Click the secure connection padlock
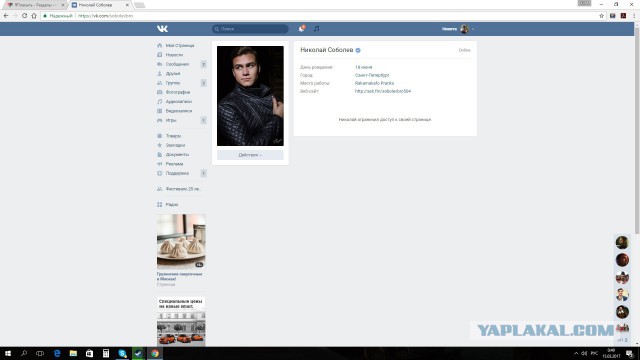The width and height of the screenshot is (640, 360). pyautogui.click(x=45, y=16)
